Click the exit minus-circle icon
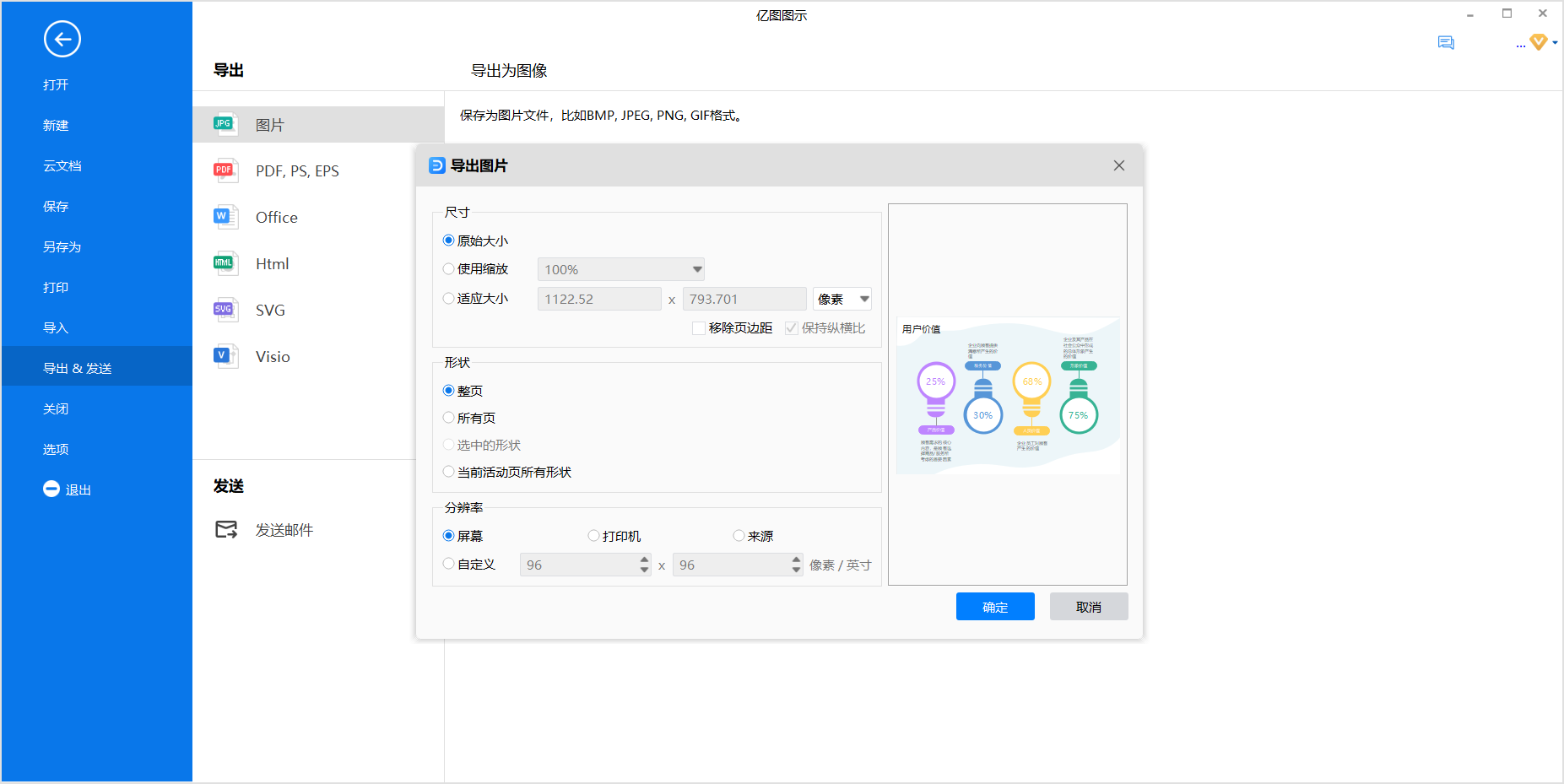Image resolution: width=1564 pixels, height=784 pixels. (x=51, y=489)
